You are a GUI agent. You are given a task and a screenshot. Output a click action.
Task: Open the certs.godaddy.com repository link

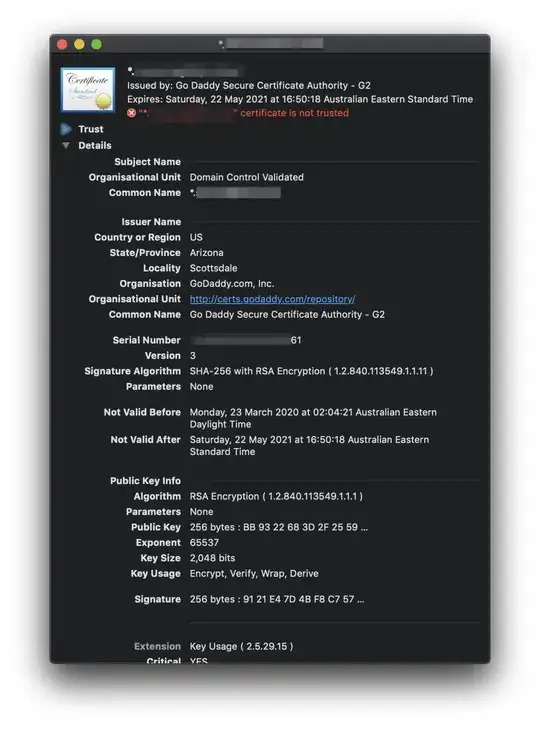272,299
